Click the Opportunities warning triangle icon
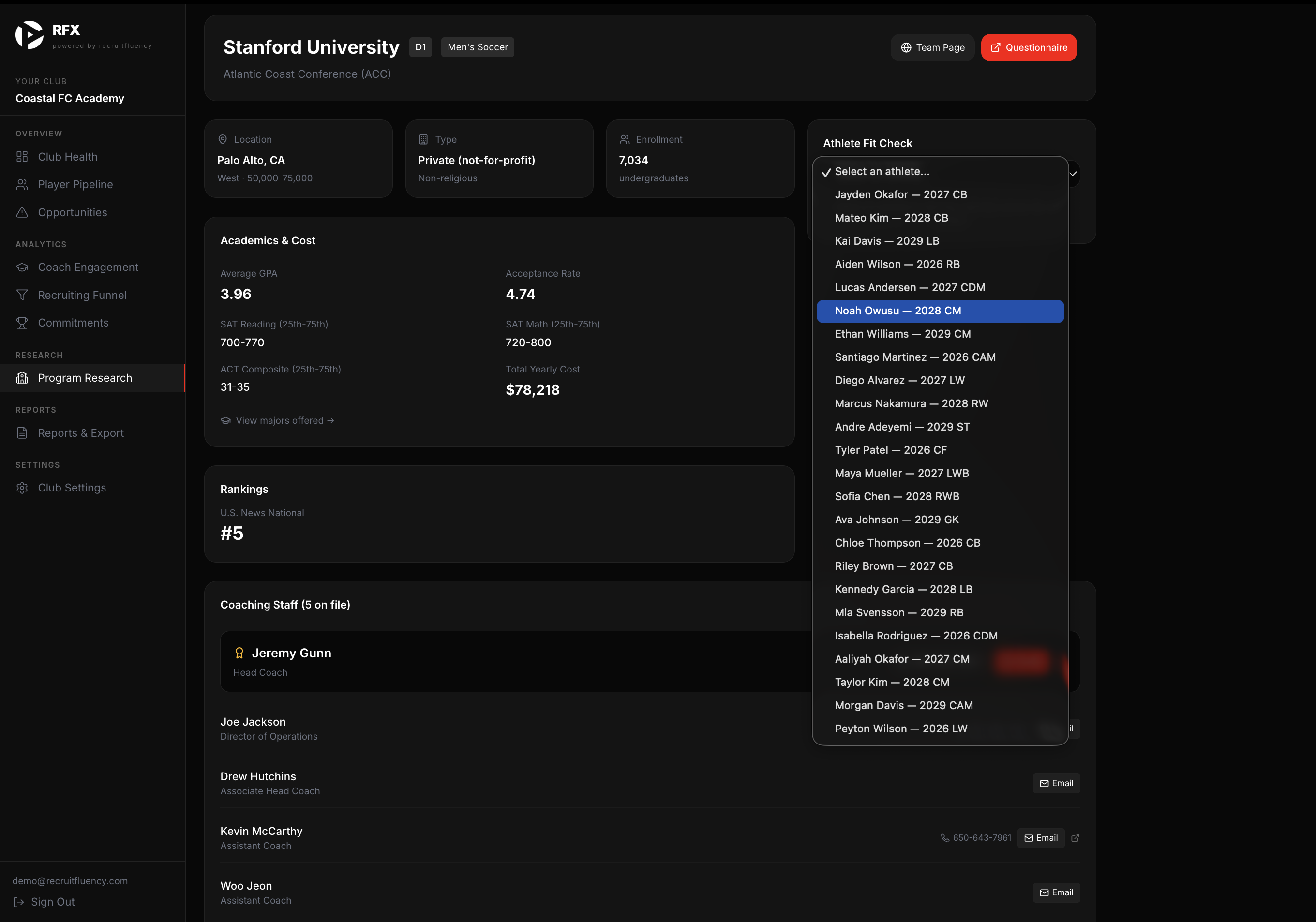This screenshot has width=1316, height=922. [22, 212]
